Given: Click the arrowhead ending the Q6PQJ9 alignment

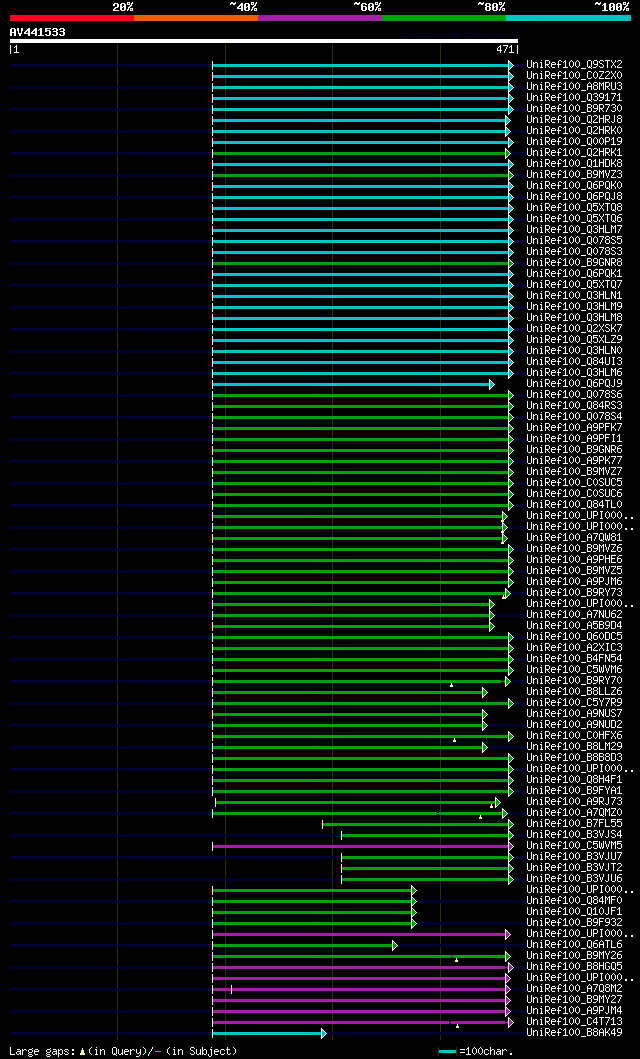Looking at the screenshot, I should 492,384.
